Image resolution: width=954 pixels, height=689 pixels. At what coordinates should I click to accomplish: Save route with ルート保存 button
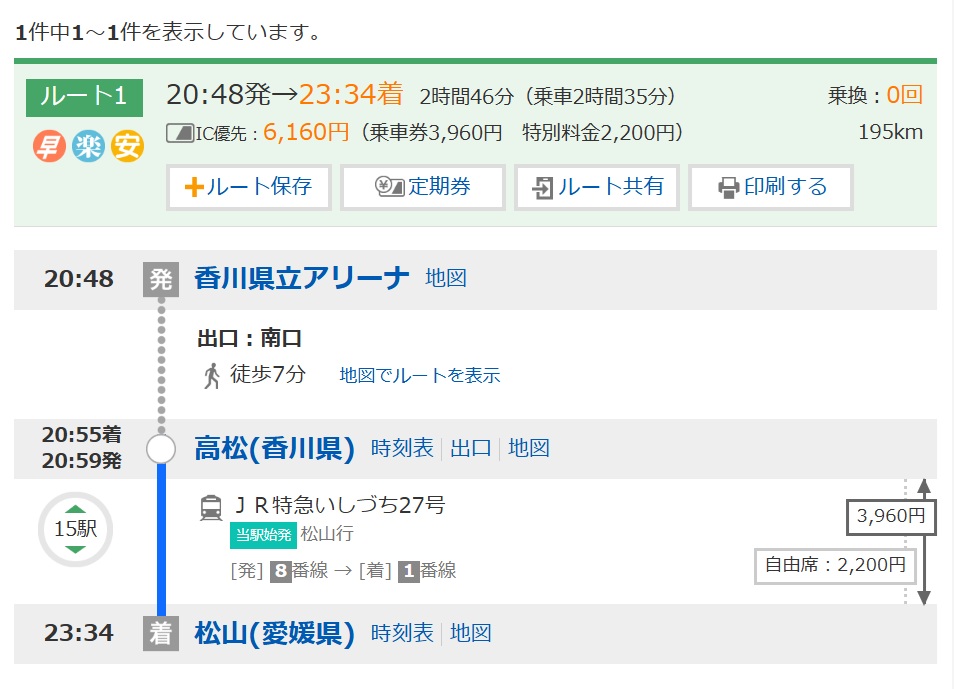point(249,187)
